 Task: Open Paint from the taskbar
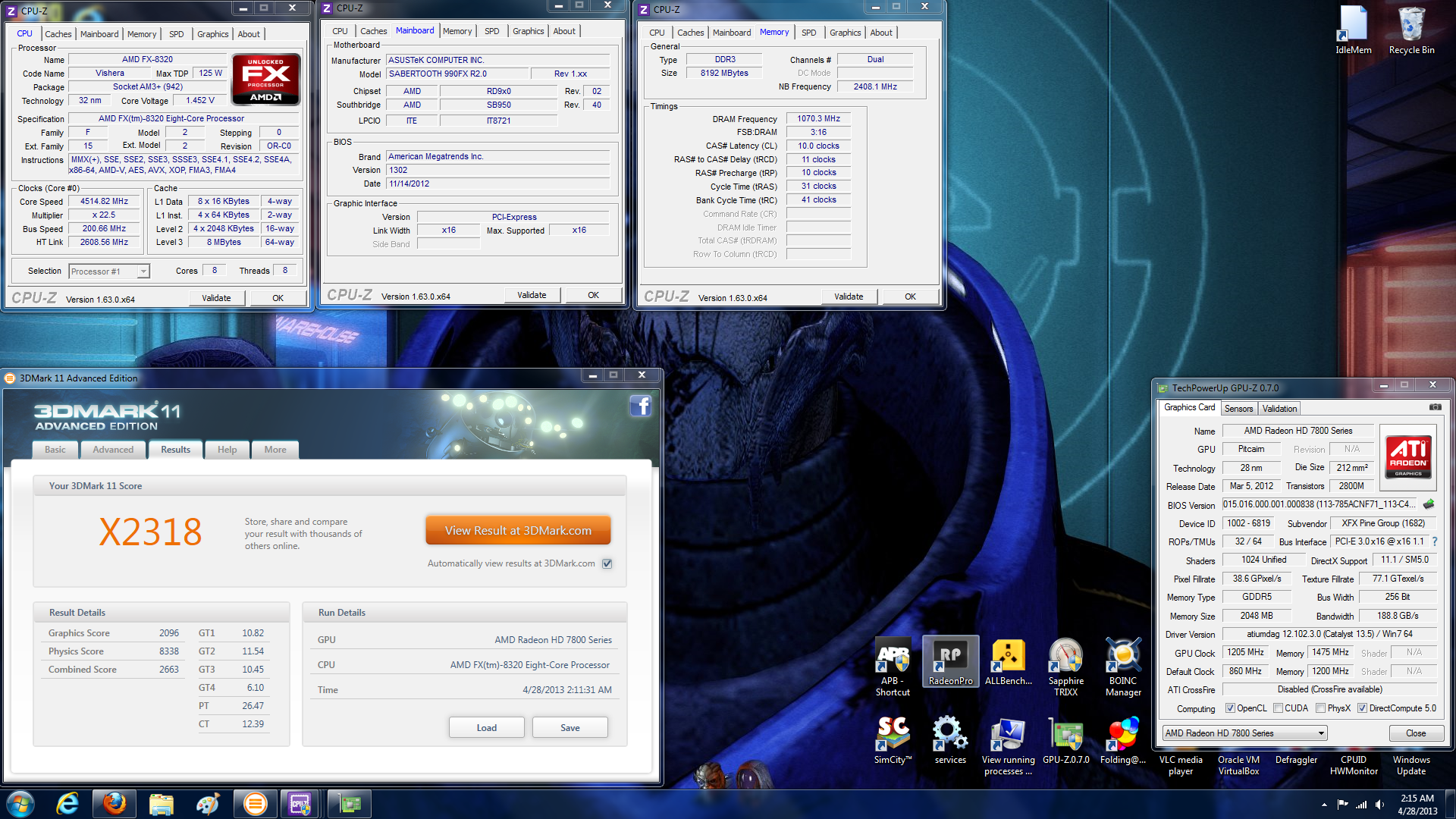point(208,804)
